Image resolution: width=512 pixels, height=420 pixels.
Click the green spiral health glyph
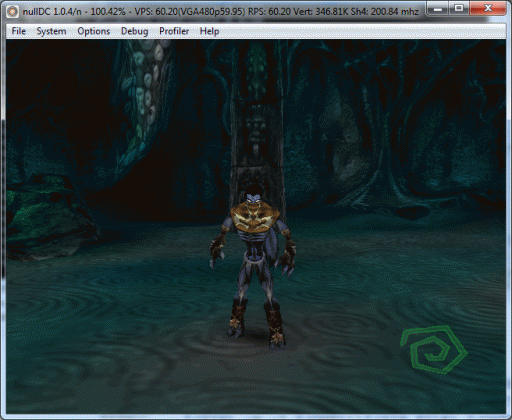point(433,350)
